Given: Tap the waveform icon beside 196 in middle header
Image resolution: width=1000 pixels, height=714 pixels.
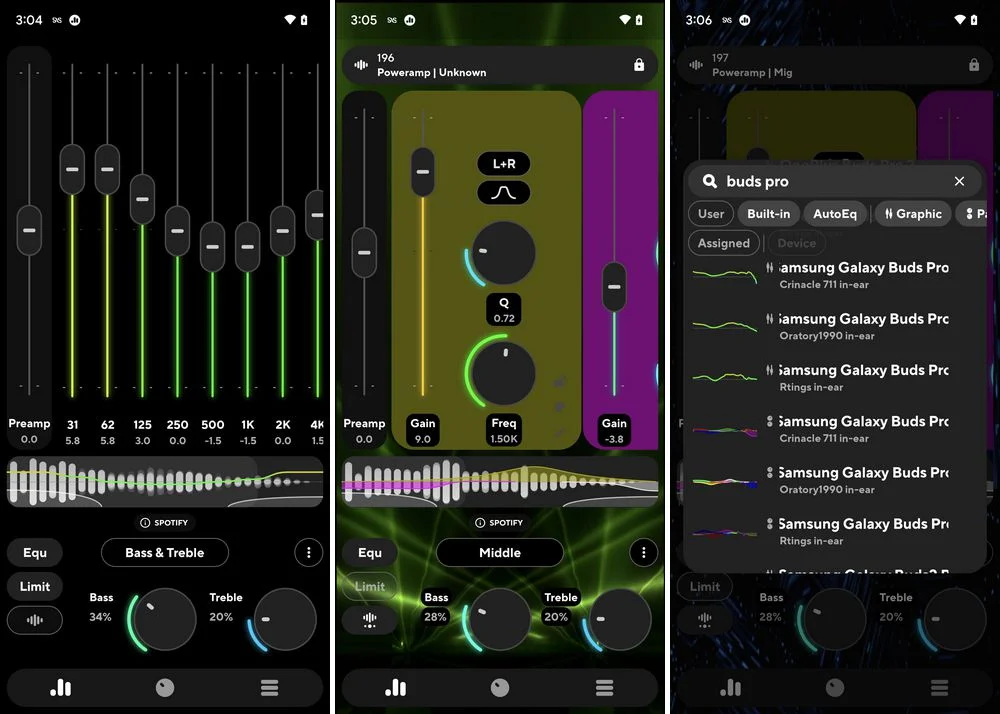Looking at the screenshot, I should (361, 65).
